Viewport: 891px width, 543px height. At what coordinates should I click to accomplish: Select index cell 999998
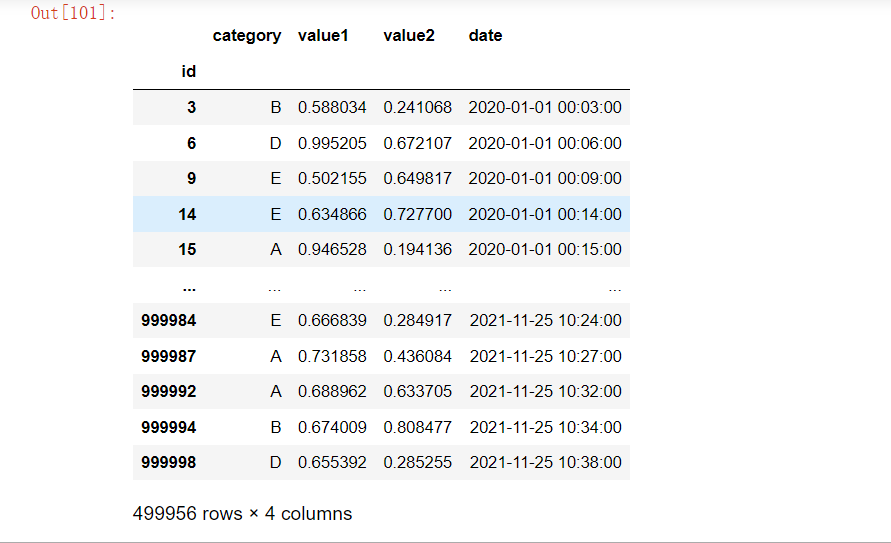click(169, 462)
